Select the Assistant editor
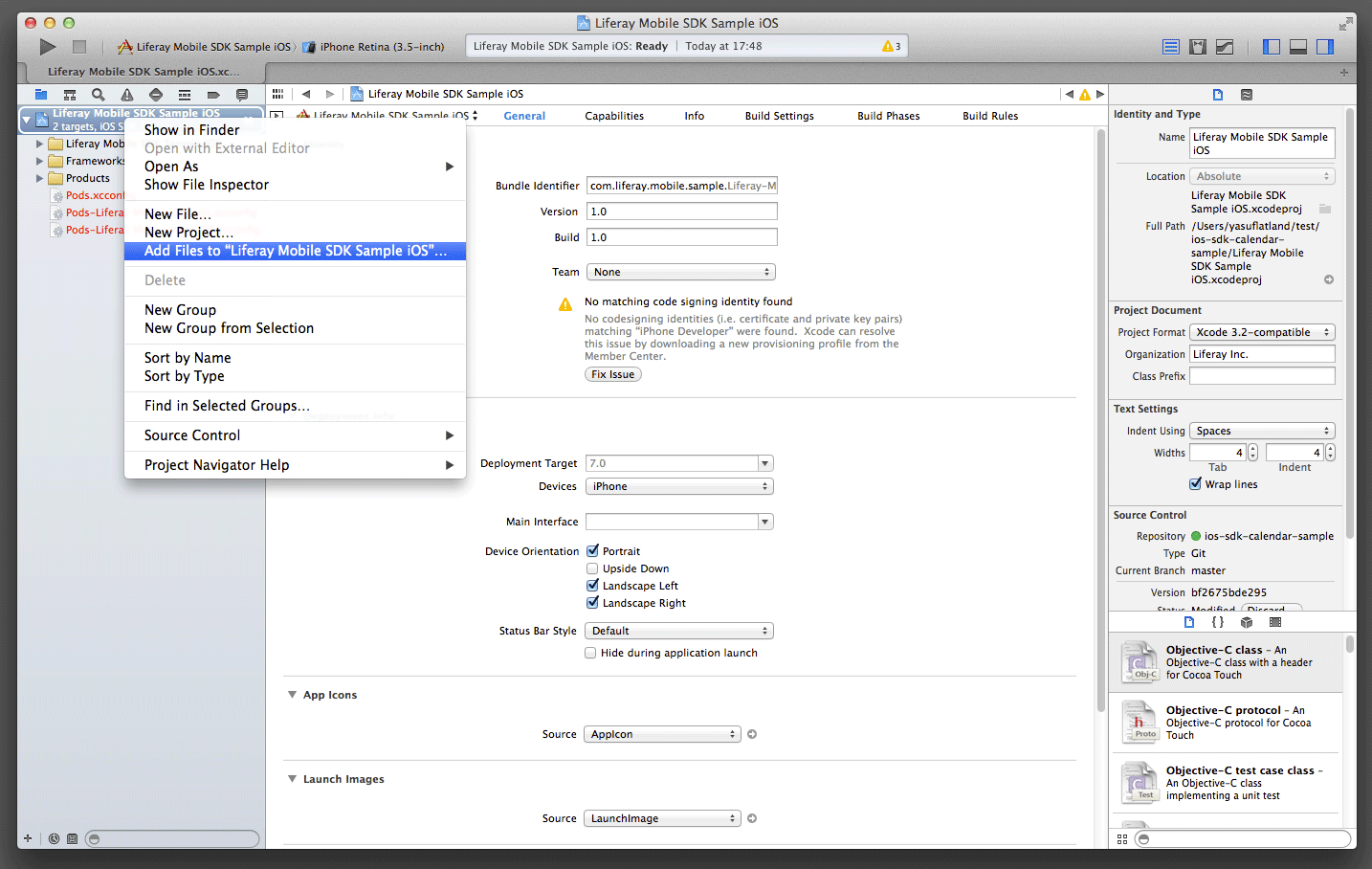Viewport: 1372px width, 869px height. click(x=1197, y=46)
